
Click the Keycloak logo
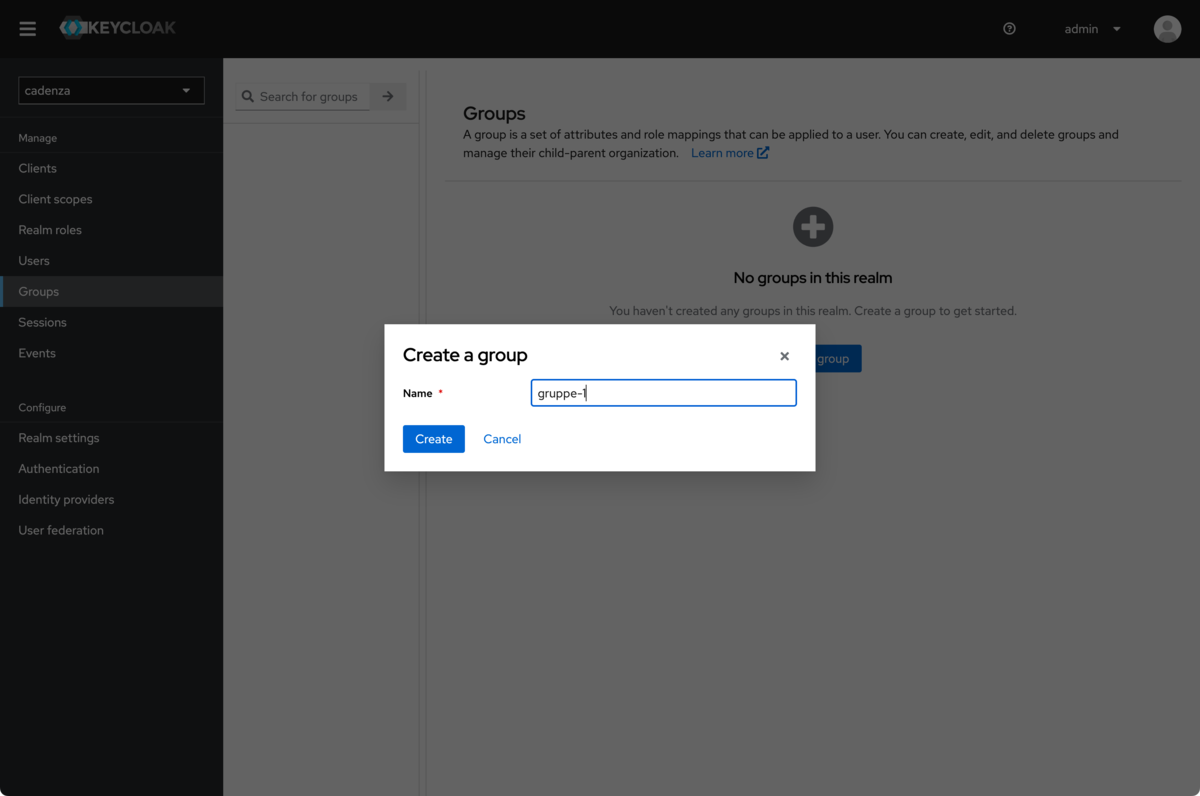117,28
